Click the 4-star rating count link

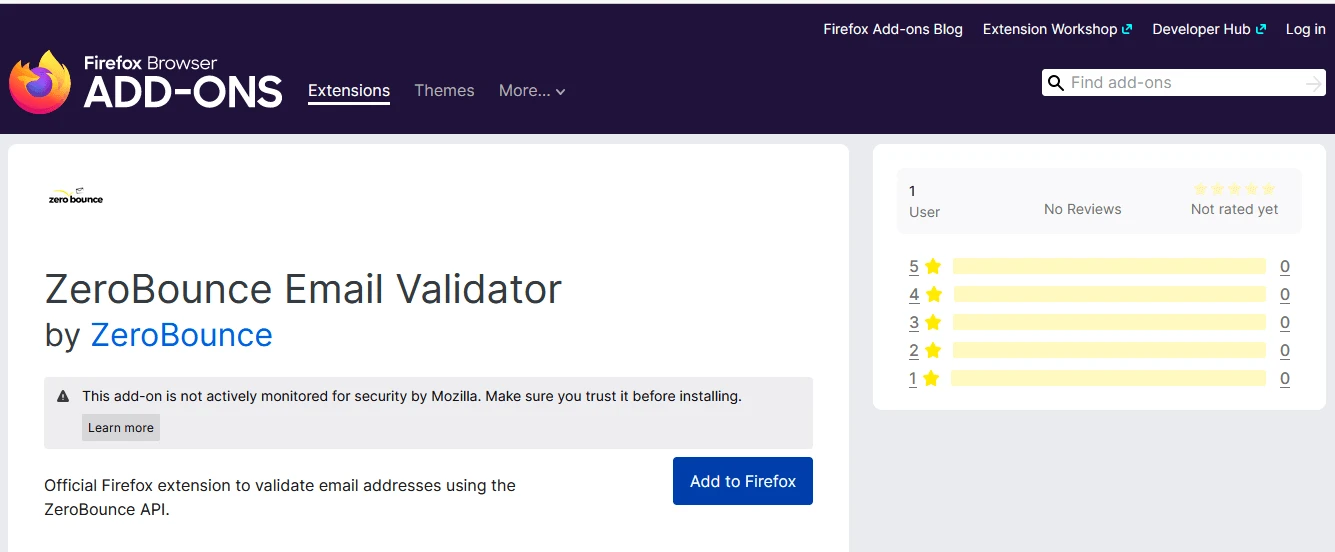[x=1284, y=295]
